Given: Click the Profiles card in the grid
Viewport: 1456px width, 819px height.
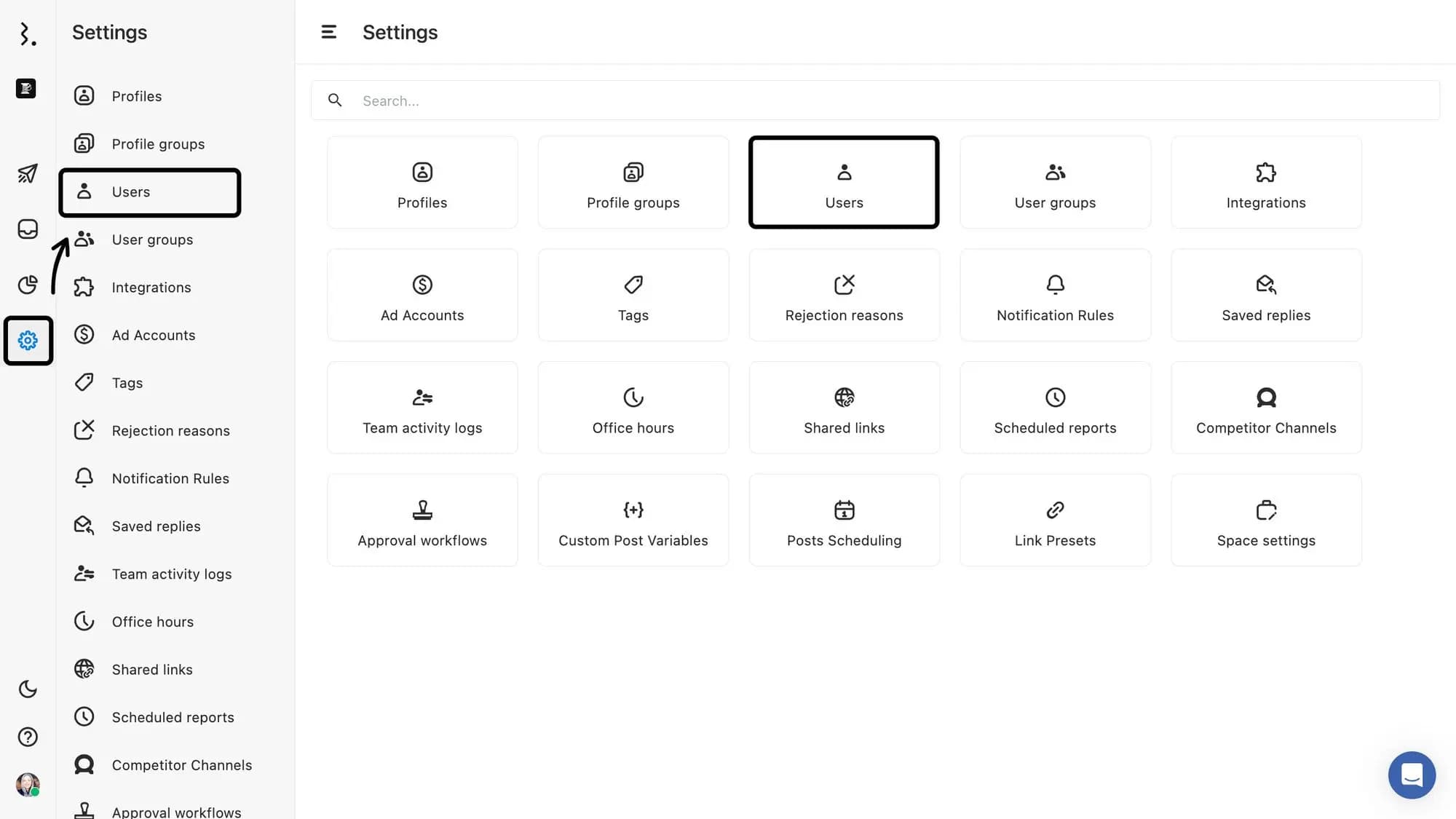Looking at the screenshot, I should coord(422,182).
